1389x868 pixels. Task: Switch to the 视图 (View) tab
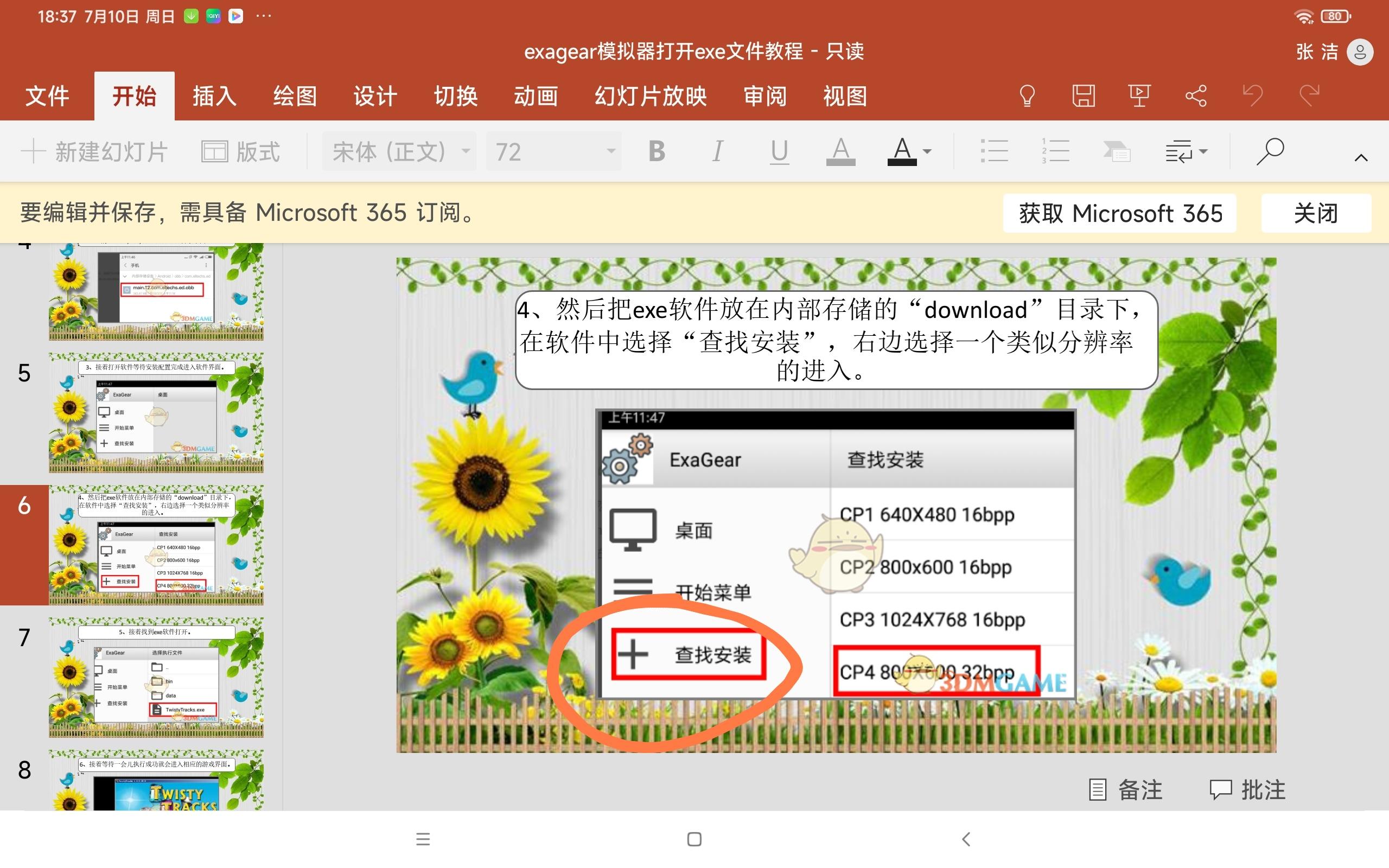pos(845,96)
